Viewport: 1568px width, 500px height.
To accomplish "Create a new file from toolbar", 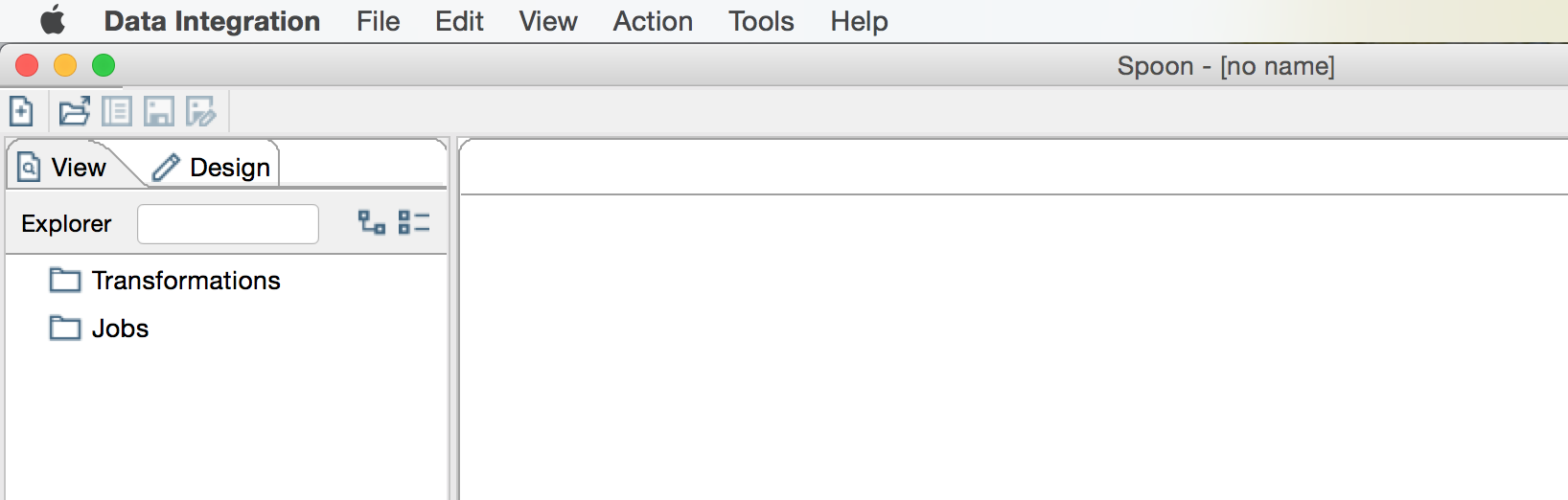I will point(21,112).
